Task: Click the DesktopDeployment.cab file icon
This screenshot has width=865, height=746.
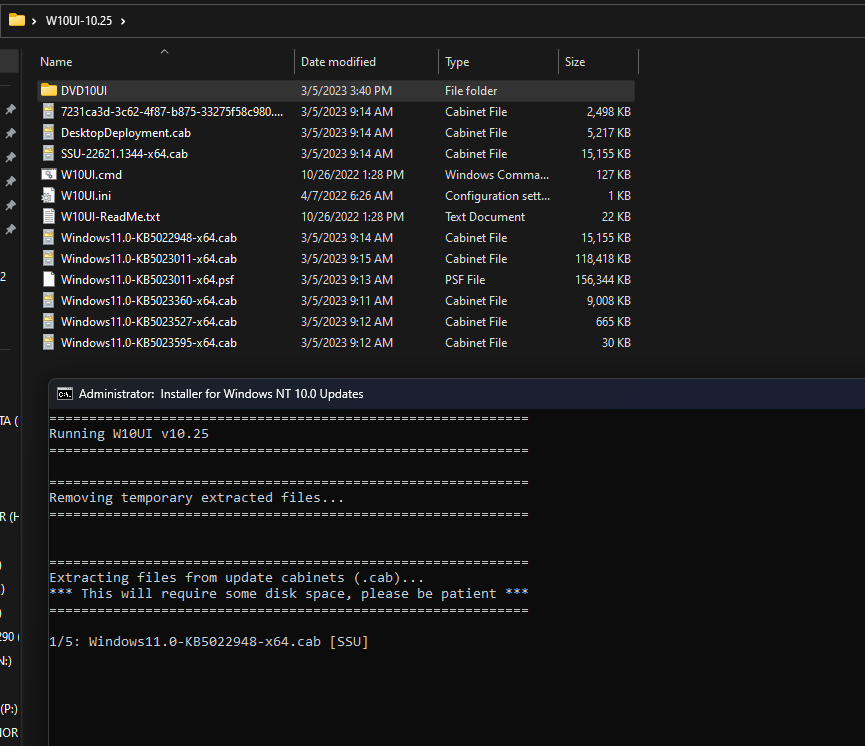Action: 49,132
